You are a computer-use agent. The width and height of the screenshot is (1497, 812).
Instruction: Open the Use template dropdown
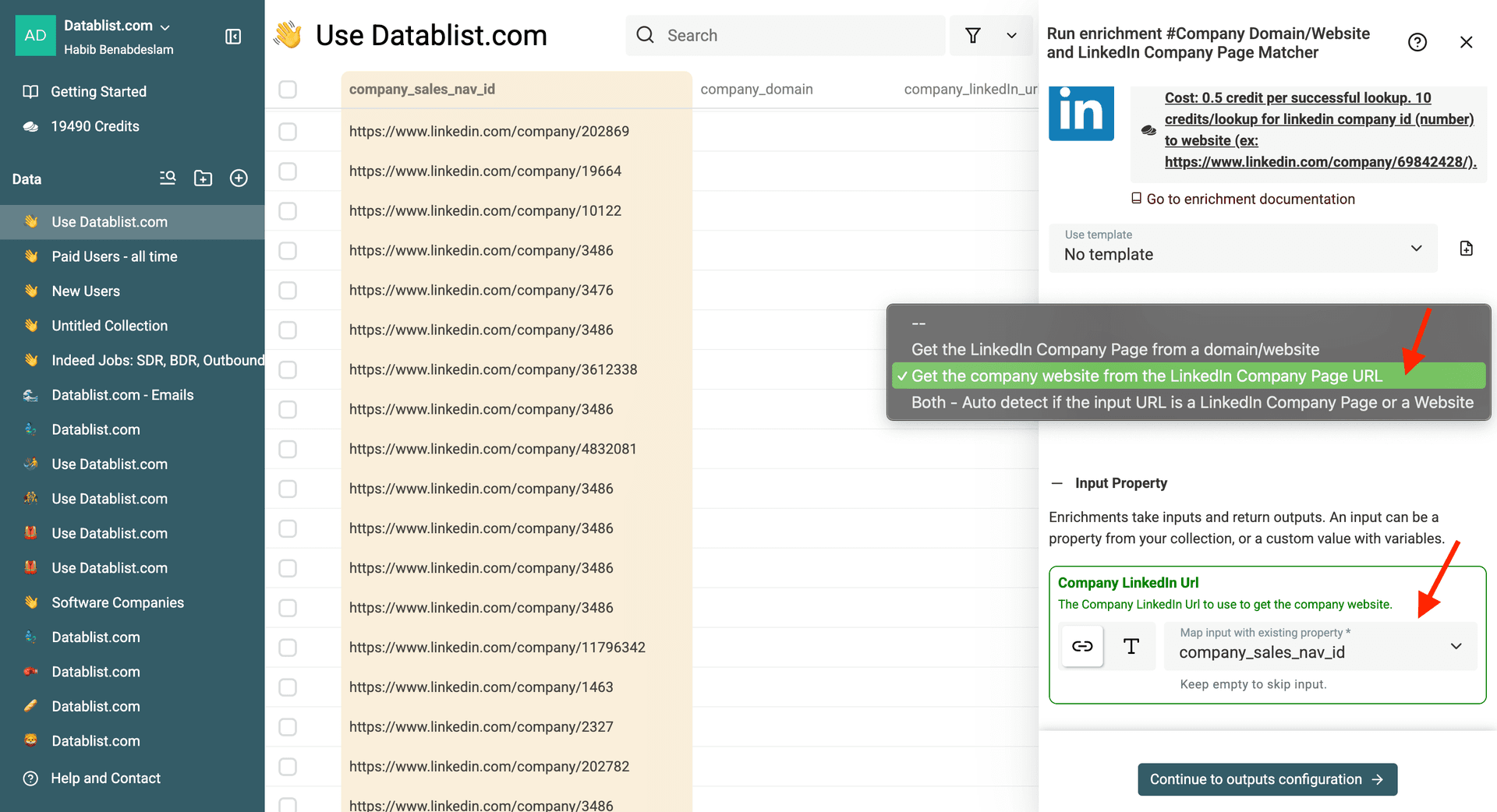tap(1243, 249)
